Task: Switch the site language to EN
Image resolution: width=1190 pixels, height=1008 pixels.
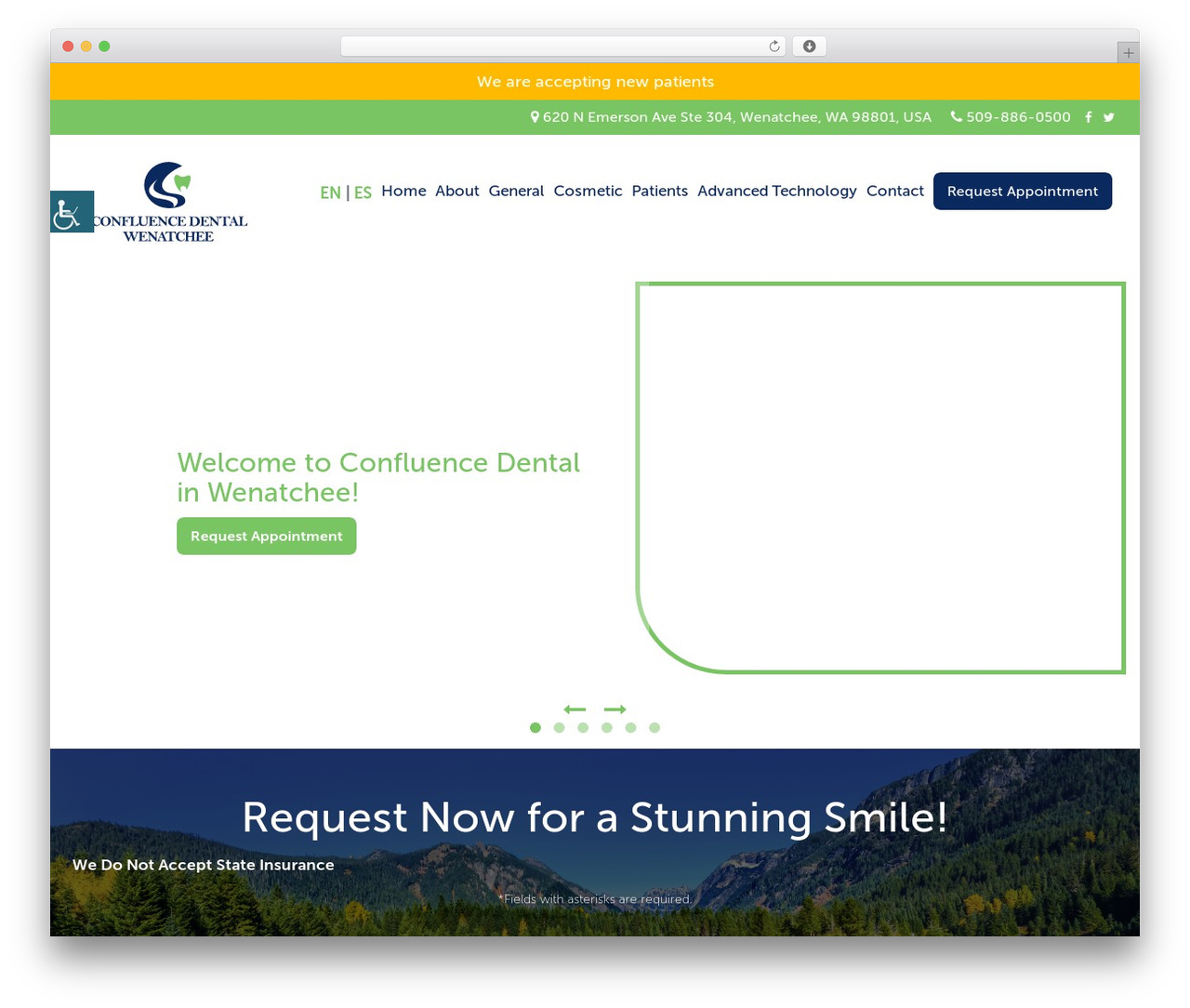Action: tap(330, 192)
